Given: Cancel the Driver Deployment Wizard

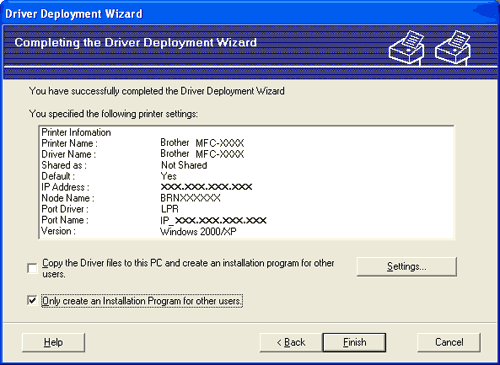Looking at the screenshot, I should [449, 342].
